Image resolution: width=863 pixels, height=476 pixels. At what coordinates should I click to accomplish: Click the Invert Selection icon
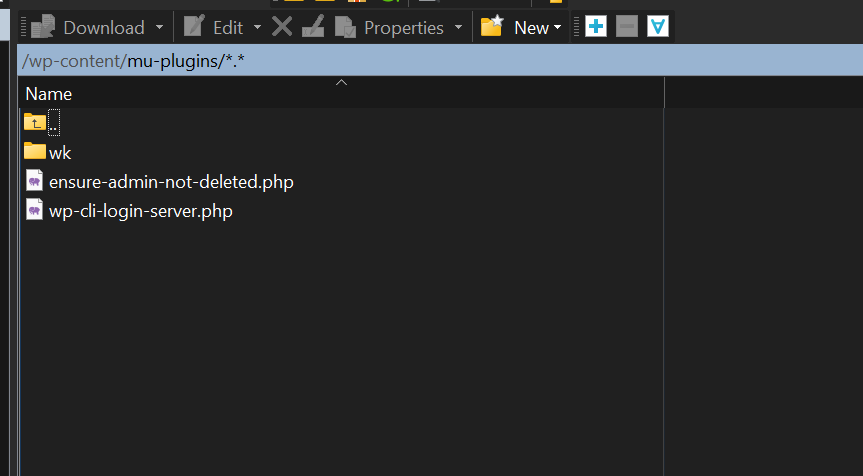click(657, 27)
